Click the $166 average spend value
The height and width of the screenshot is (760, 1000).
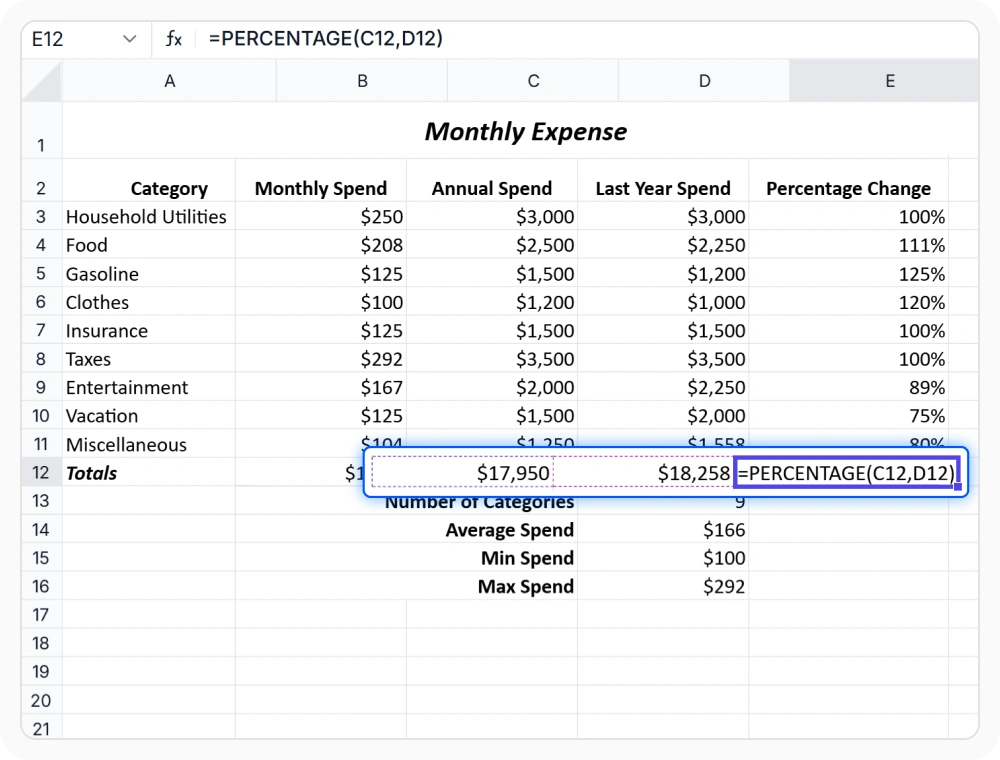[x=663, y=530]
